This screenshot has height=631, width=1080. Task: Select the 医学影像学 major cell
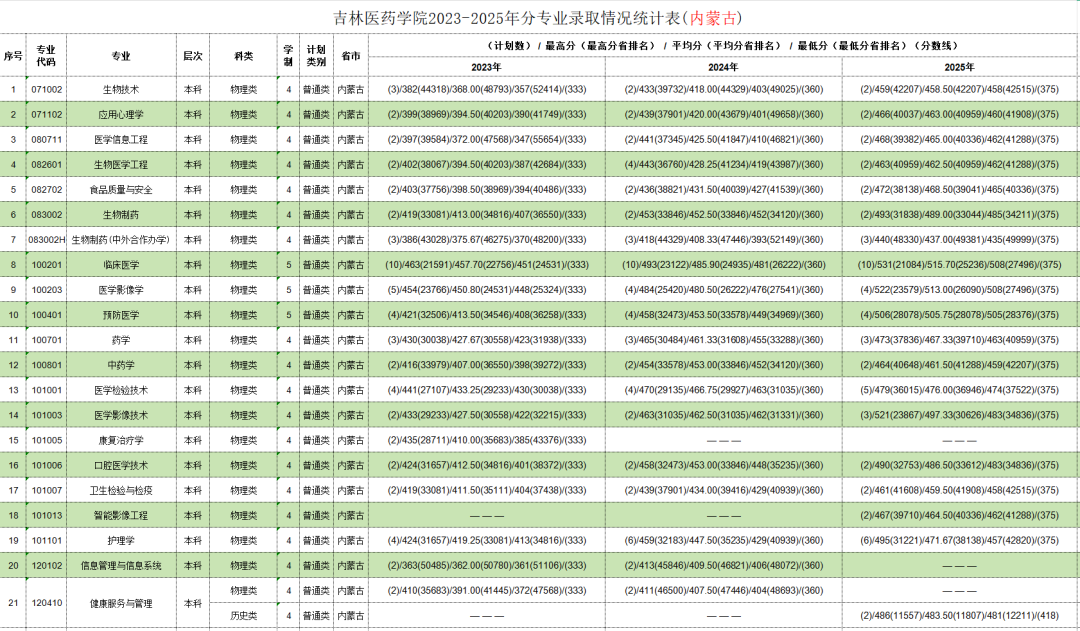coord(121,290)
